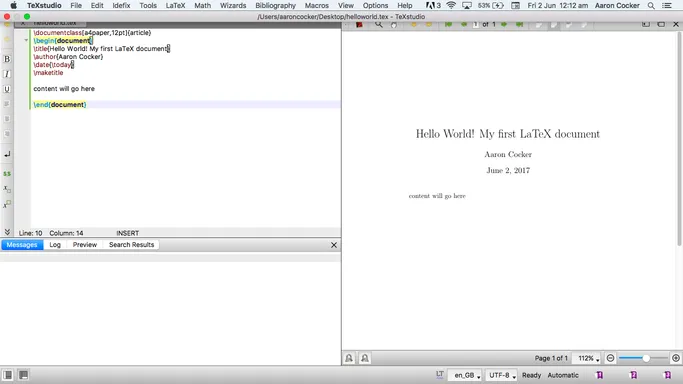683x384 pixels.
Task: Click the Wi-Fi icon in menu bar
Action: tap(451, 5)
